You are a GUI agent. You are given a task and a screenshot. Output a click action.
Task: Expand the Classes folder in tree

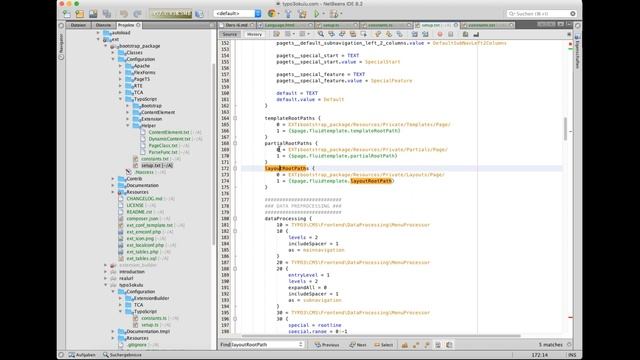(113, 53)
